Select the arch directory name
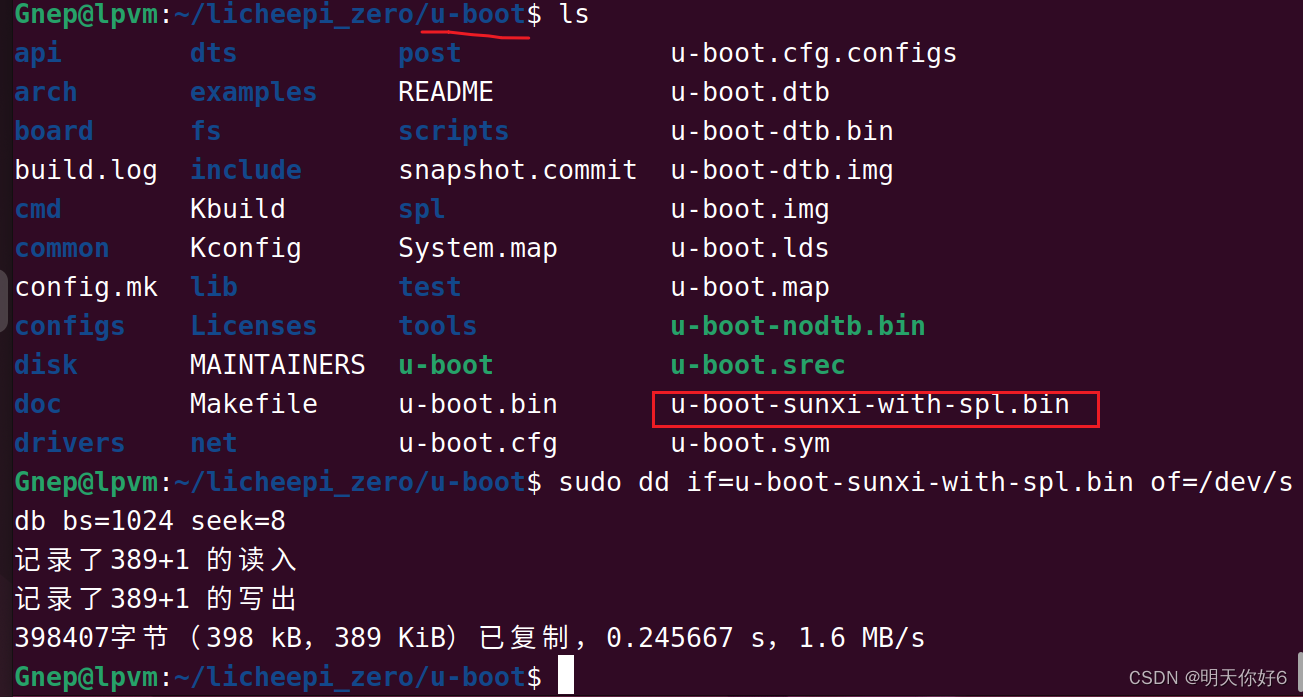Image resolution: width=1303 pixels, height=697 pixels. click(45, 91)
